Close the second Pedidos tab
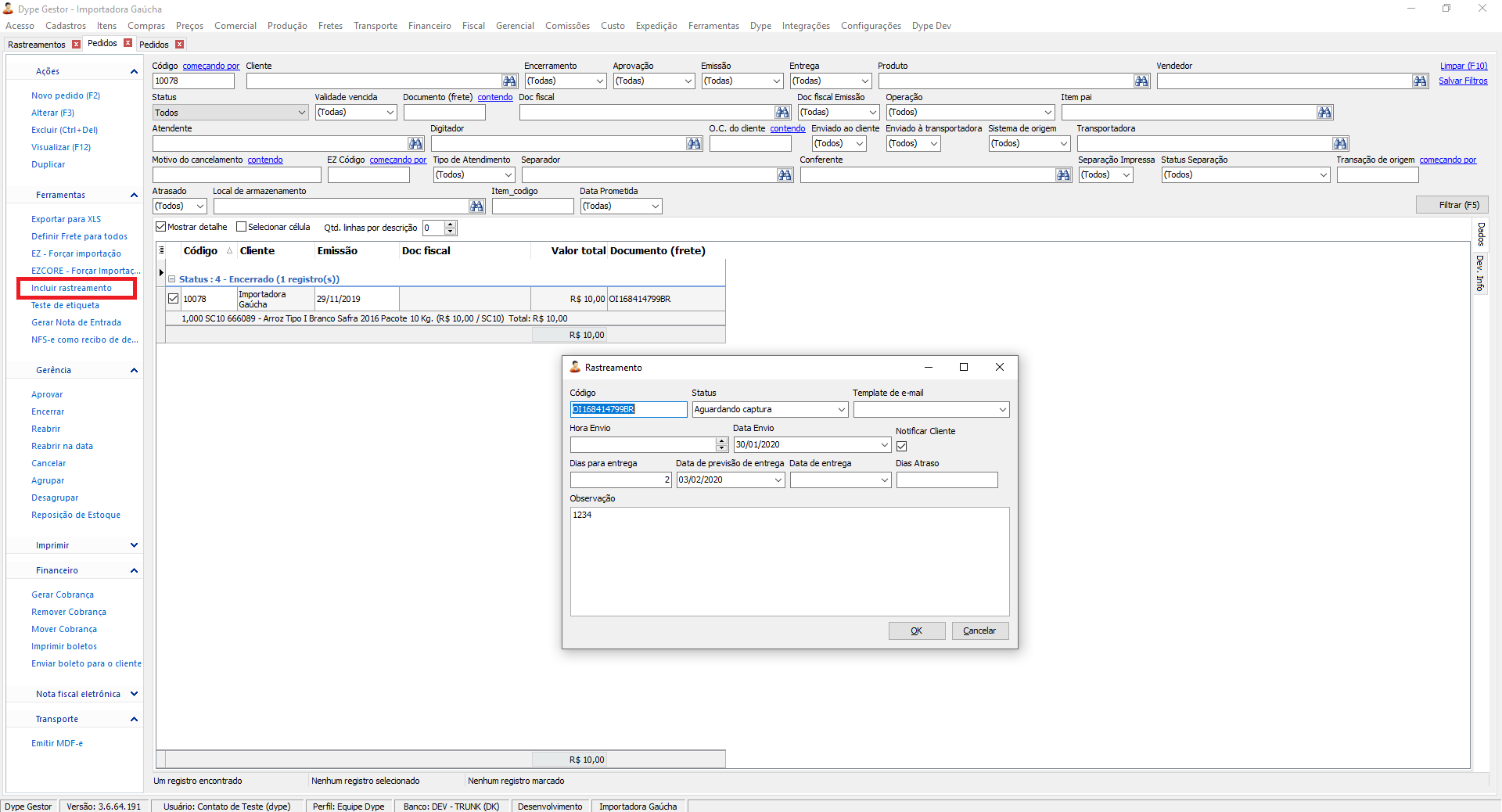 tap(179, 45)
